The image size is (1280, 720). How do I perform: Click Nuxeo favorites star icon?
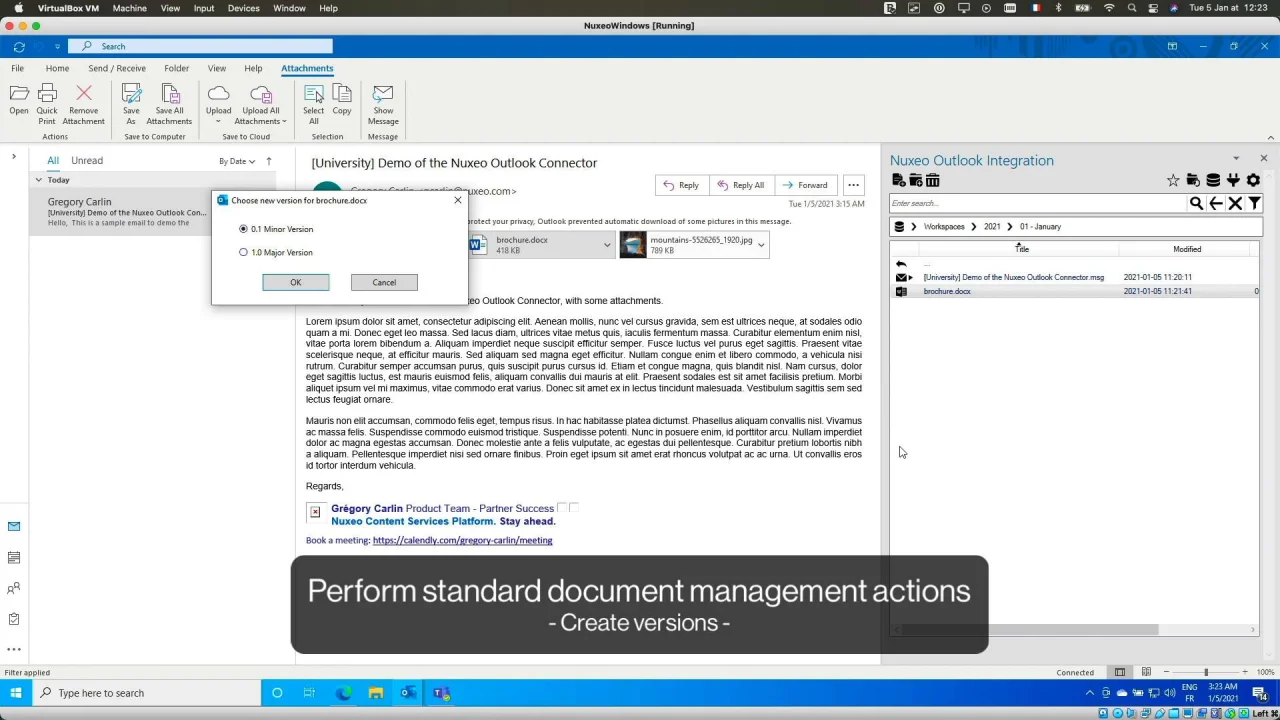click(1173, 180)
